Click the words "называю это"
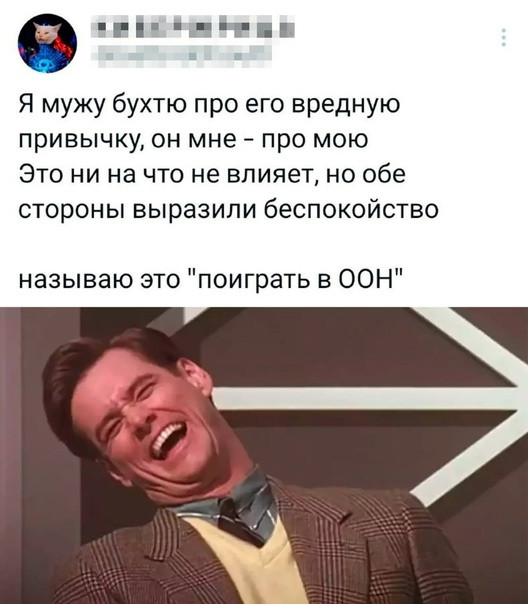 click(99, 280)
